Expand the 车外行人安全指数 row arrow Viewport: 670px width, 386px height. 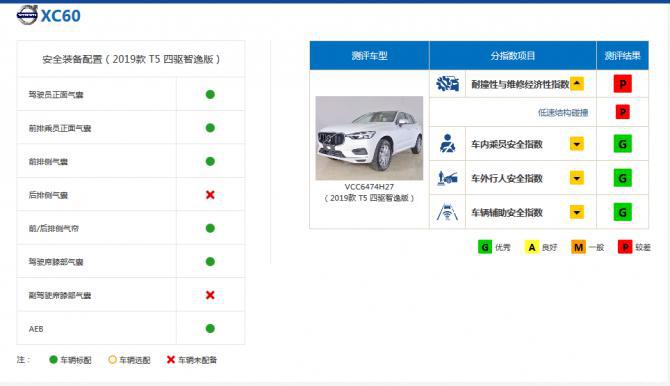pyautogui.click(x=577, y=178)
